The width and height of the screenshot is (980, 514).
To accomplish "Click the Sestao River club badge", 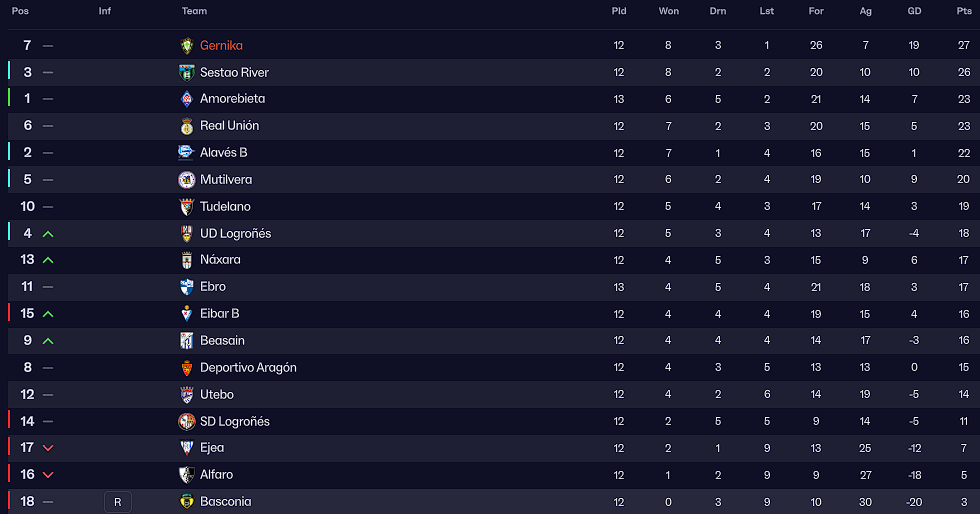I will (186, 73).
